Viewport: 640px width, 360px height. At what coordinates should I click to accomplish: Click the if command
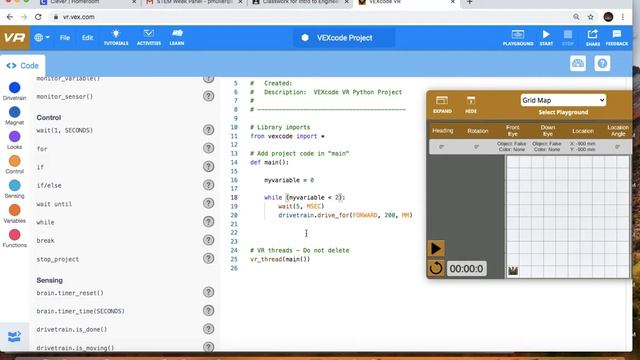click(40, 167)
